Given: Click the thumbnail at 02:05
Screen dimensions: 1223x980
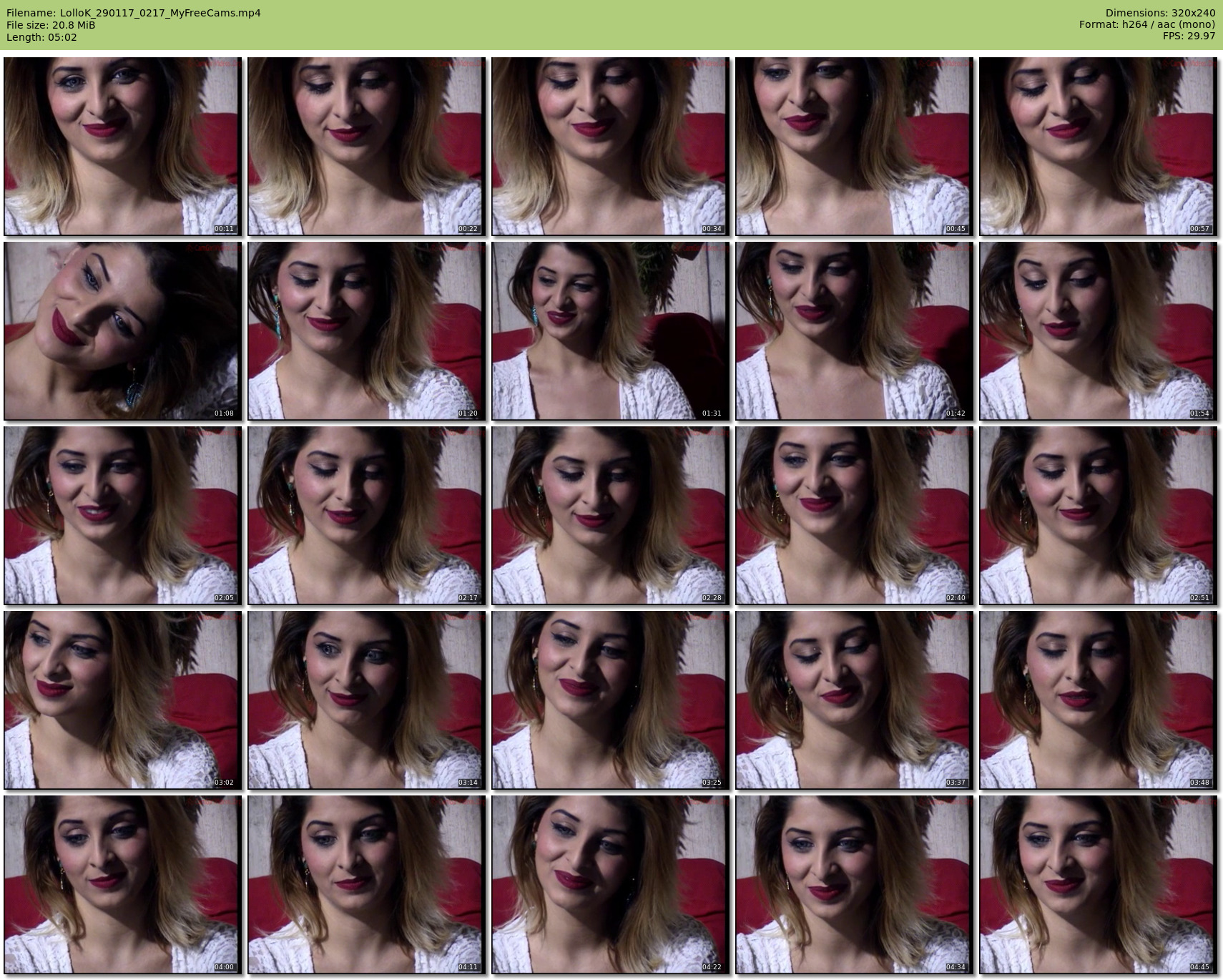Looking at the screenshot, I should tap(122, 516).
